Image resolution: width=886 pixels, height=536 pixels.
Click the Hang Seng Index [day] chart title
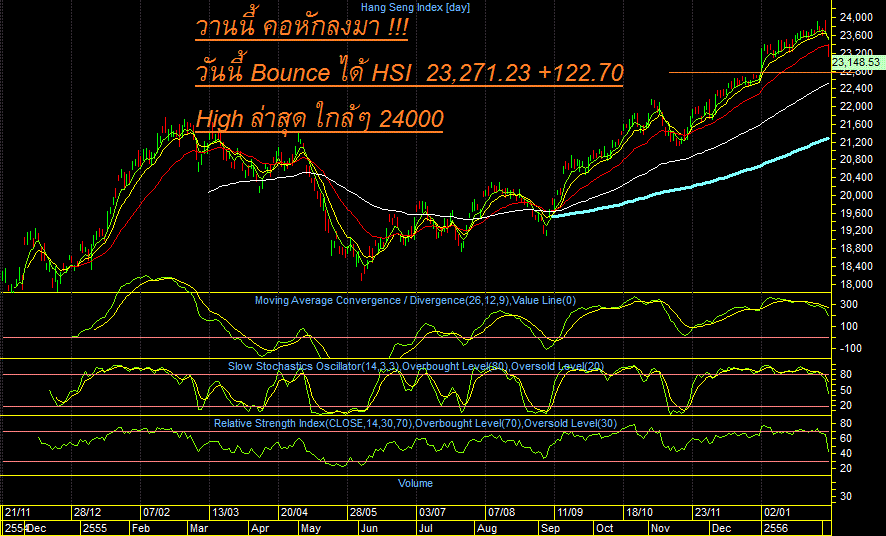[415, 7]
